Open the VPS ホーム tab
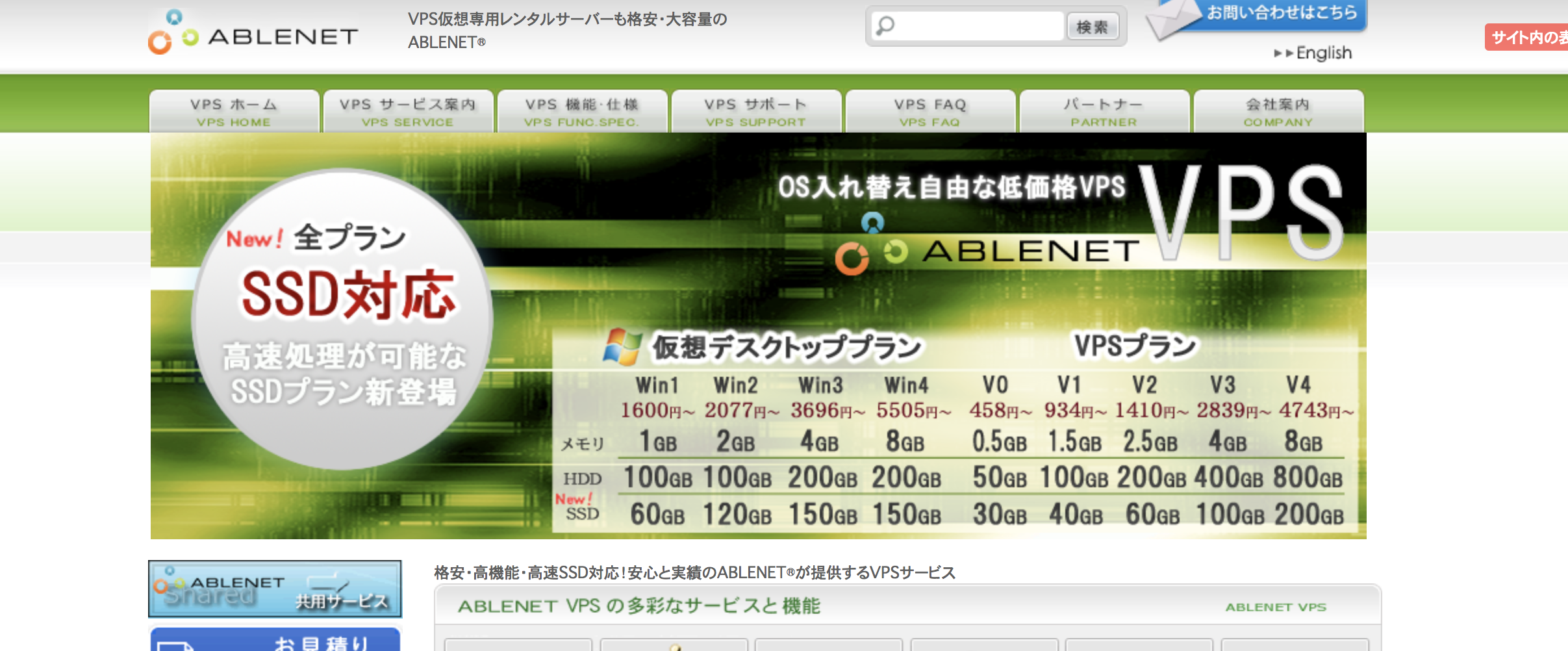The width and height of the screenshot is (1568, 651). [234, 112]
